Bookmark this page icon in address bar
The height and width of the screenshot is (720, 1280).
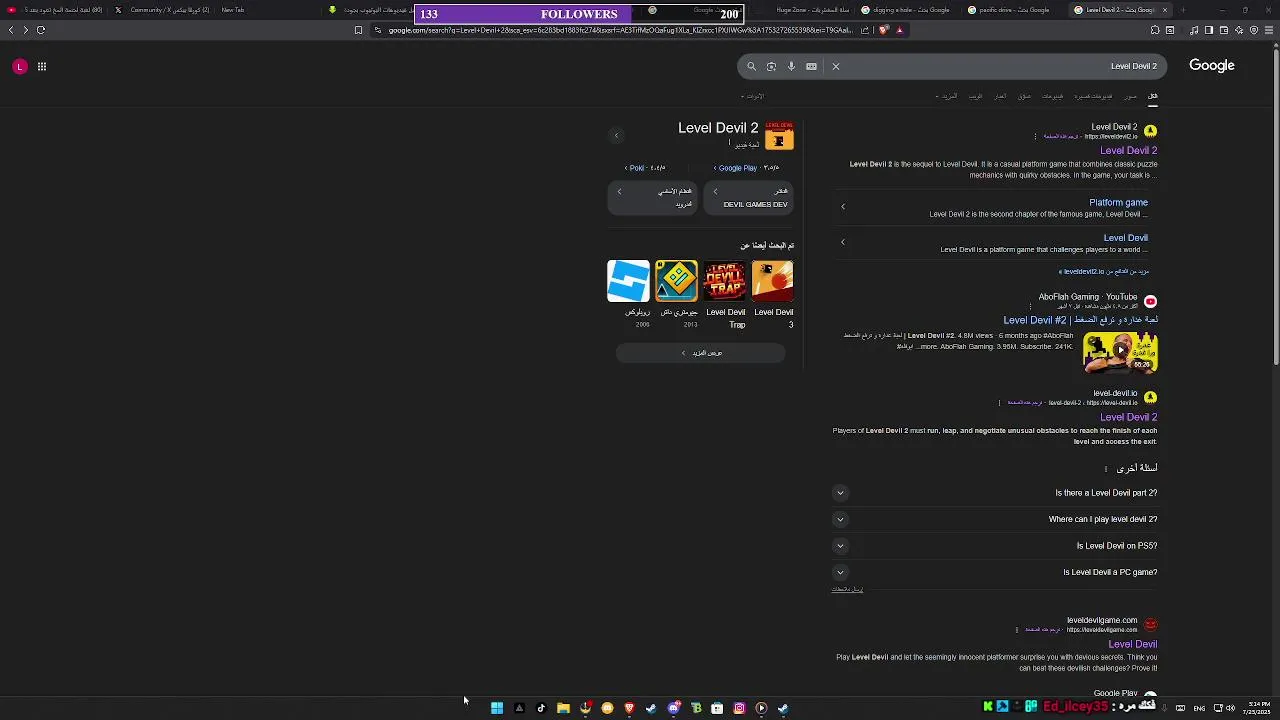(x=358, y=30)
